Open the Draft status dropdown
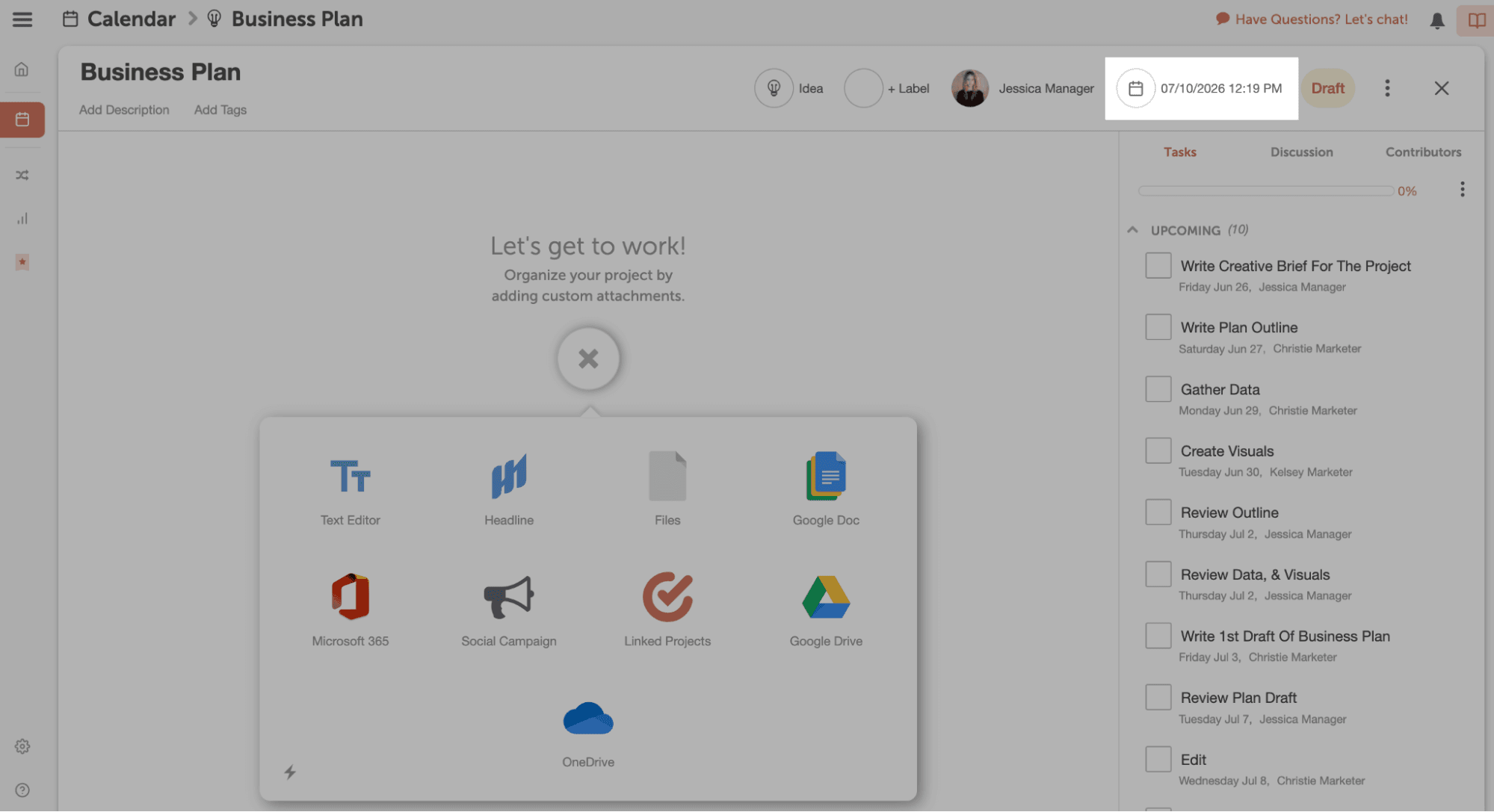The width and height of the screenshot is (1494, 812). [1327, 88]
